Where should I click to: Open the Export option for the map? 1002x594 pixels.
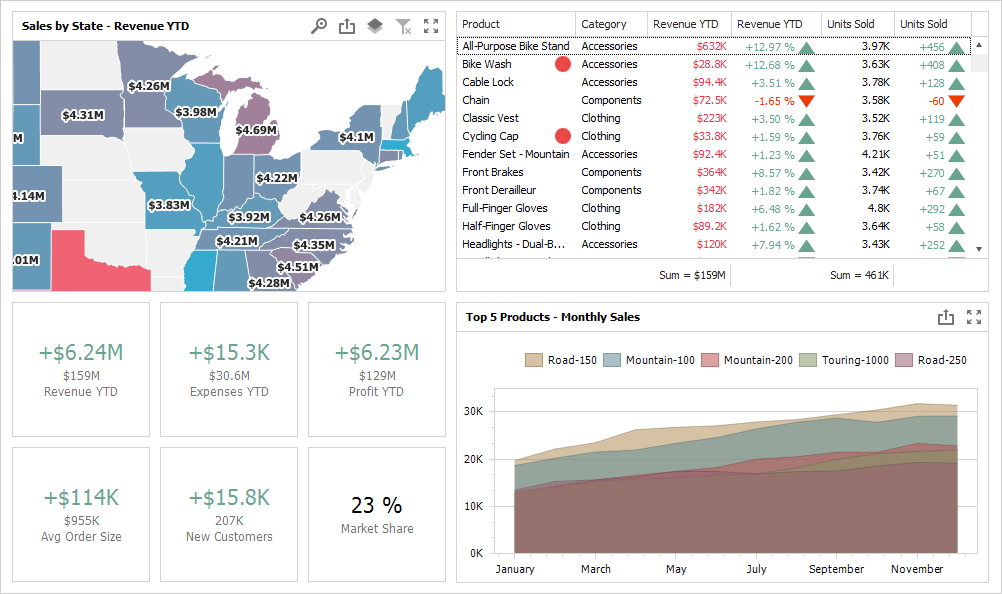347,26
